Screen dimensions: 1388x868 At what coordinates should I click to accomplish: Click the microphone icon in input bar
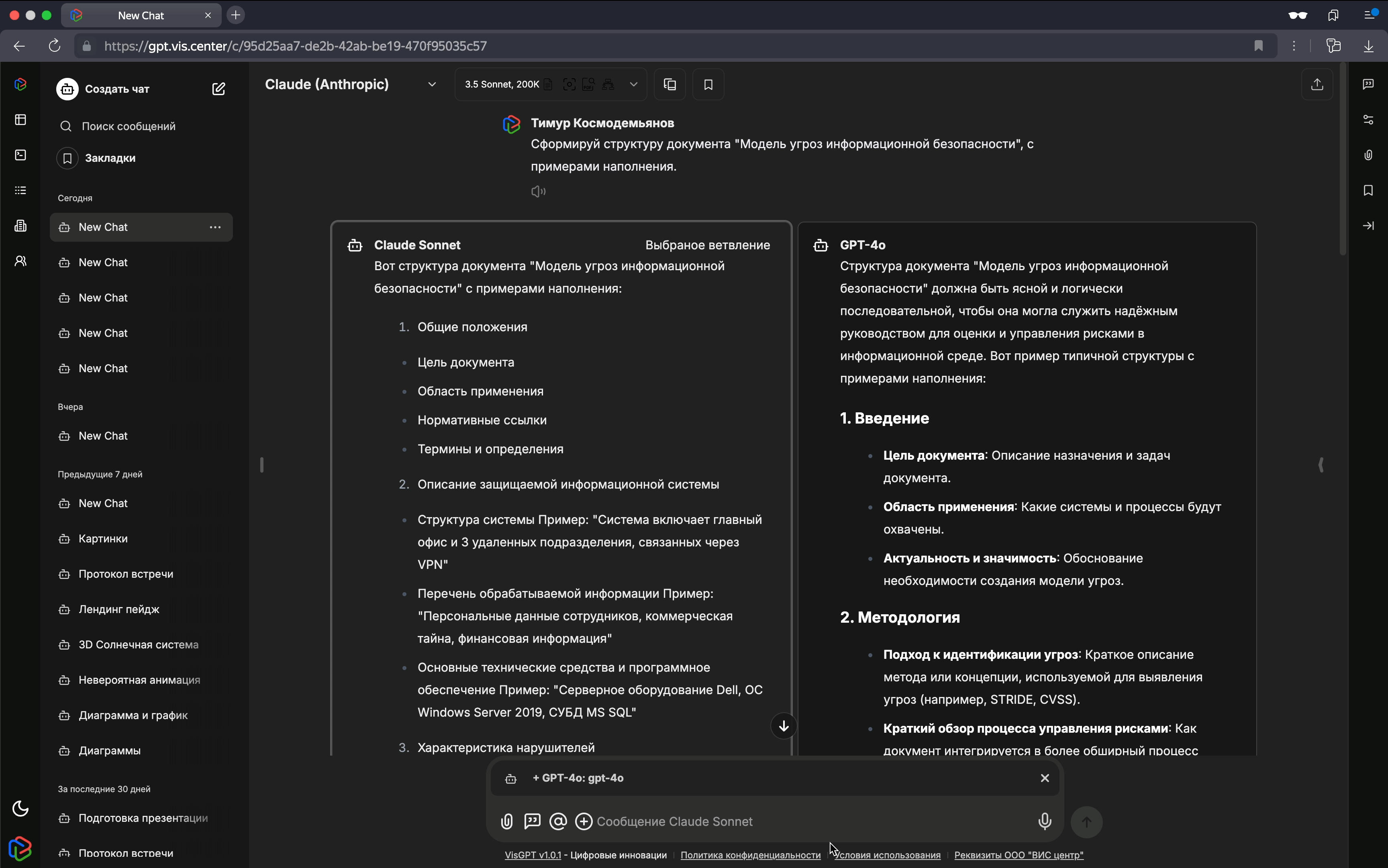1044,821
